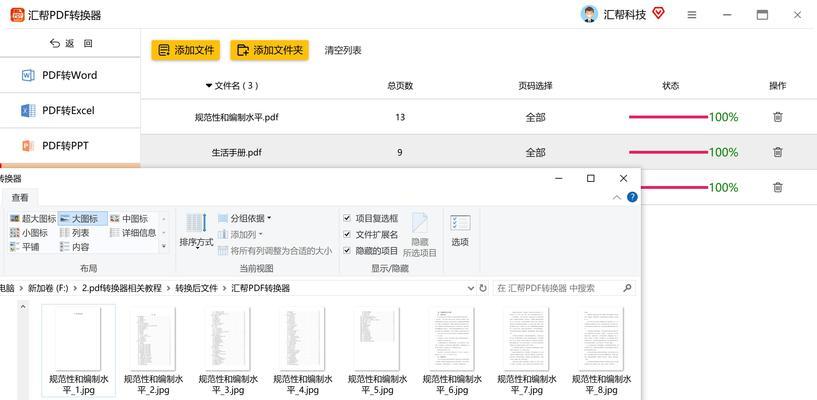Open Explorer 选项 folder options

click(460, 231)
